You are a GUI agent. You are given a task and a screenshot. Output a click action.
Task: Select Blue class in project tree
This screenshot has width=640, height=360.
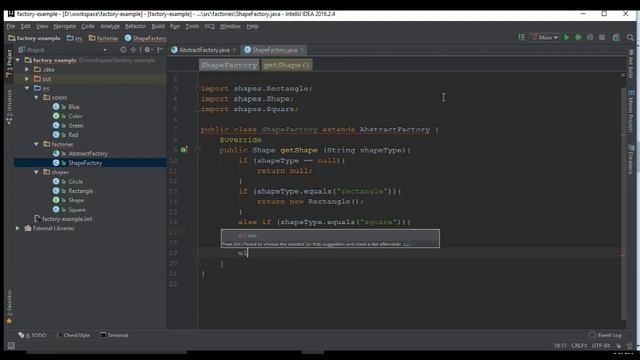pos(74,107)
